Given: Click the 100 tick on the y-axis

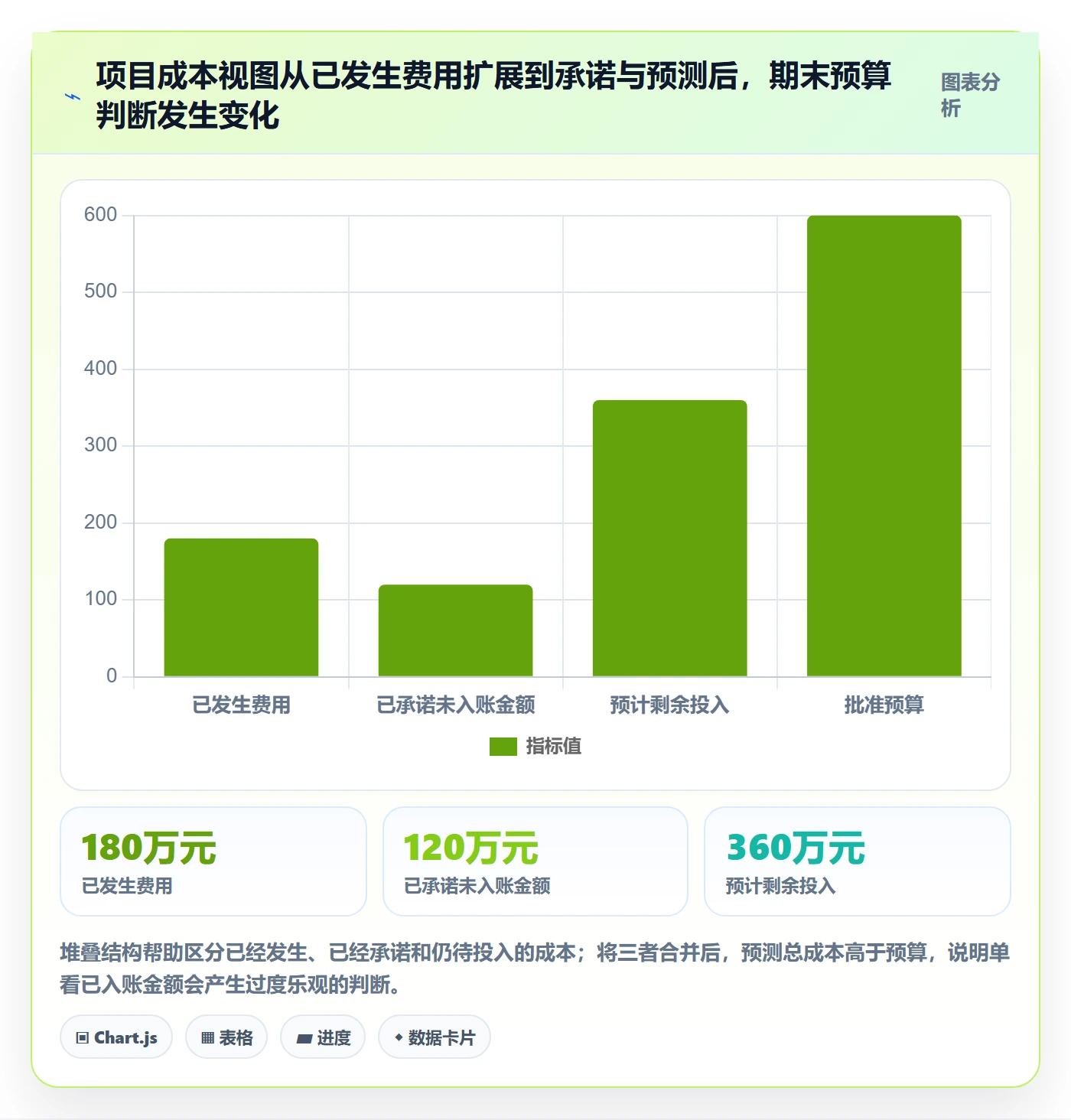Looking at the screenshot, I should click(101, 599).
